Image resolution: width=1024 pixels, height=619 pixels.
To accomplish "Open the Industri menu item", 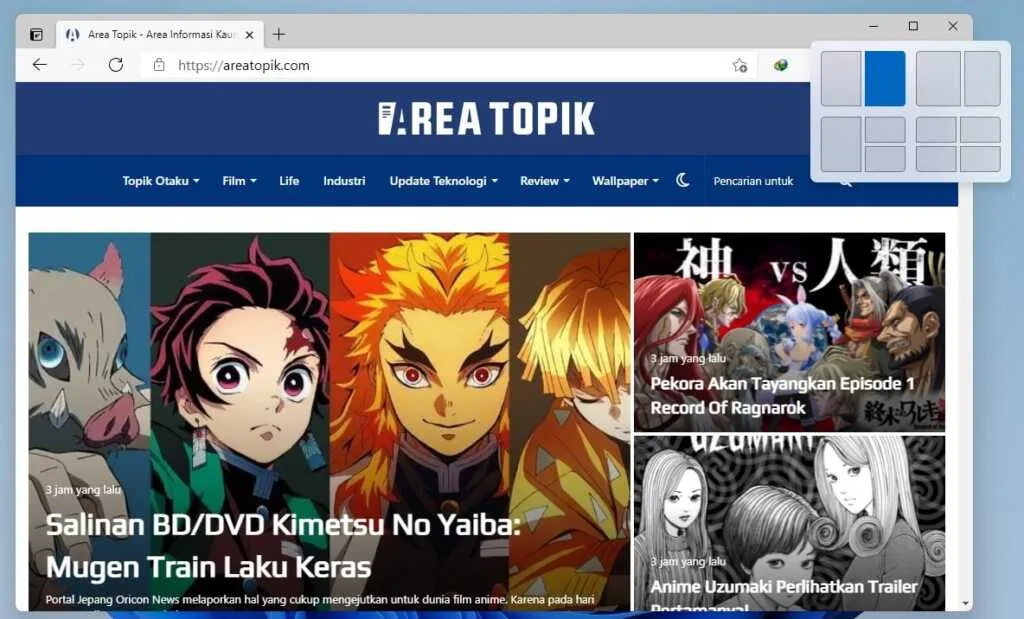I will click(x=344, y=181).
